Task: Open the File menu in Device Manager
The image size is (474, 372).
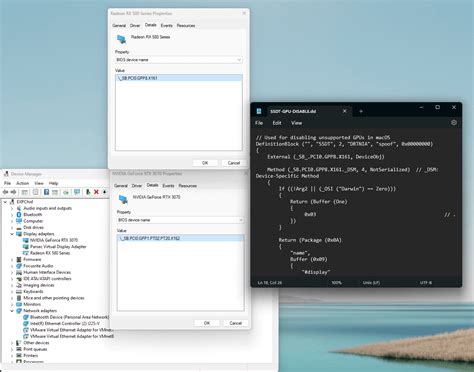Action: coord(7,183)
